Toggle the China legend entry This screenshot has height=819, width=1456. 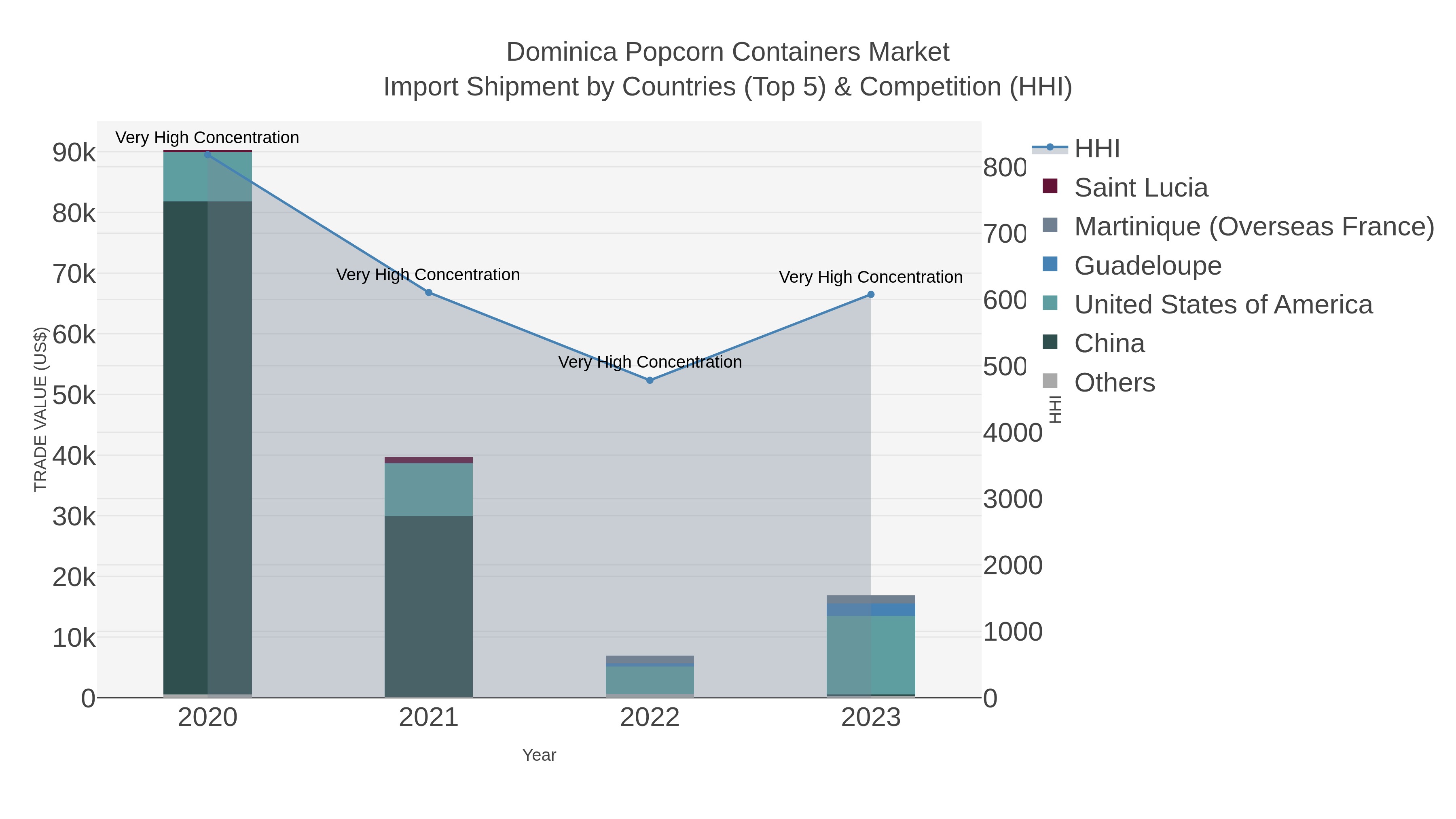click(x=1093, y=343)
